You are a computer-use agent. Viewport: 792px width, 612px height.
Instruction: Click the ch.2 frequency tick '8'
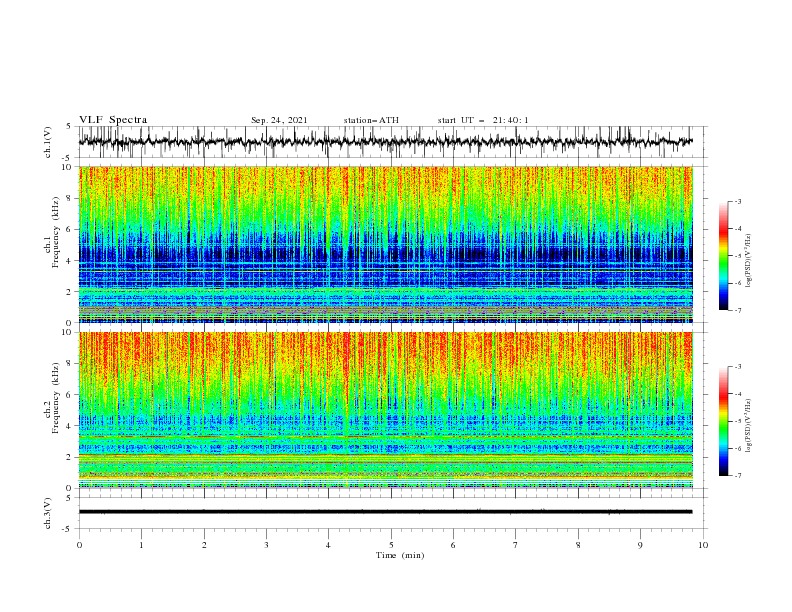[70, 364]
